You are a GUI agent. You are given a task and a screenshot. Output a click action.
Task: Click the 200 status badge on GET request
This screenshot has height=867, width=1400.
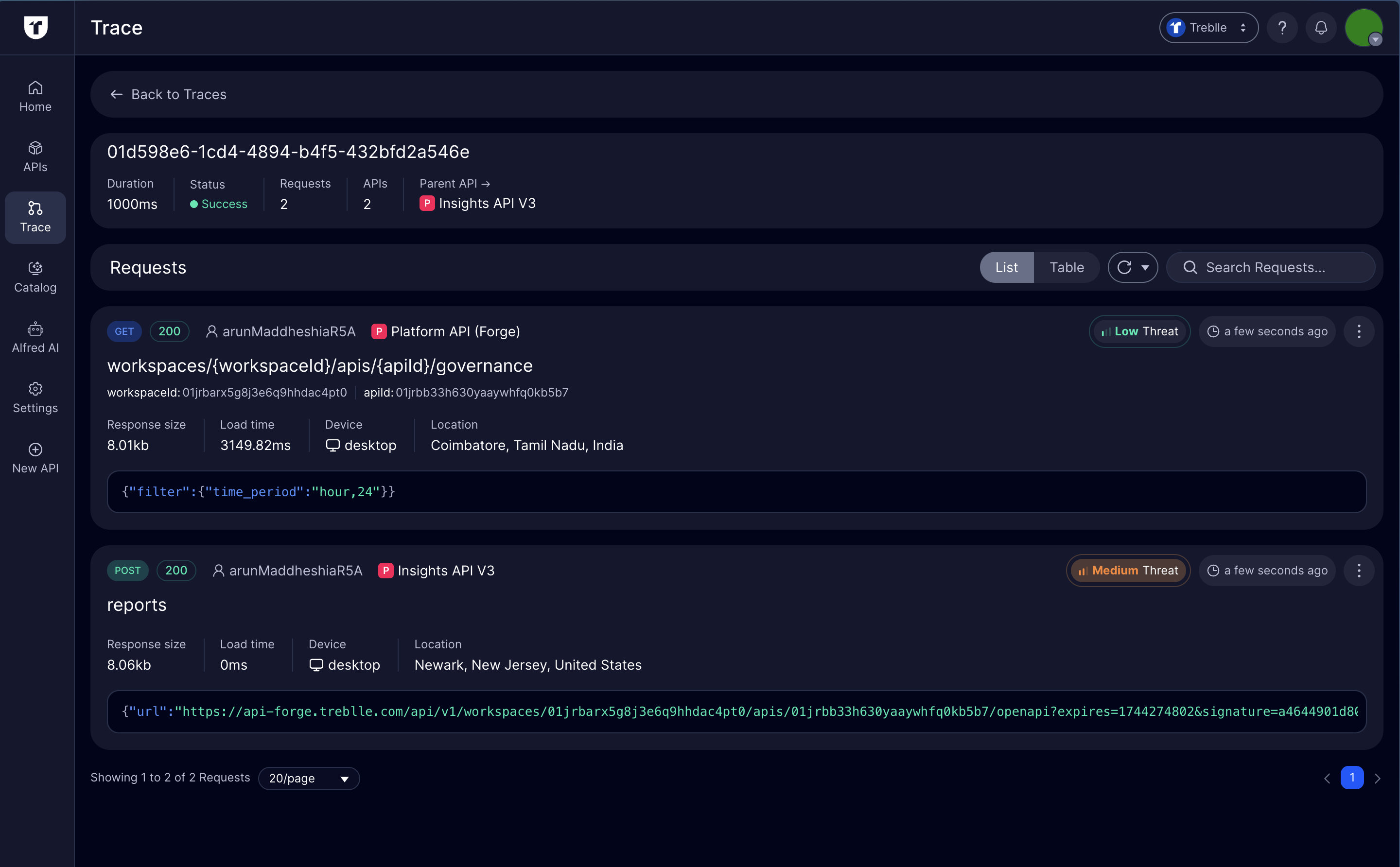point(169,331)
